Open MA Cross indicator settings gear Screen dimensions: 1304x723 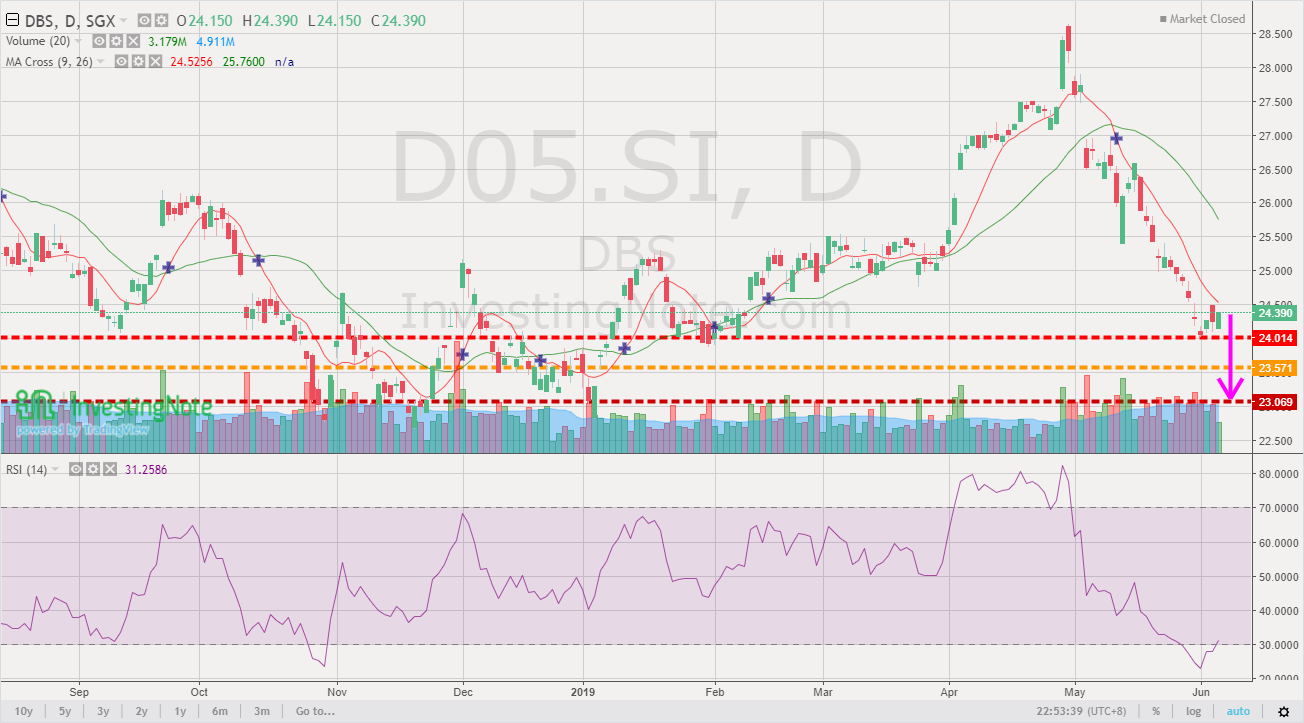click(x=137, y=60)
